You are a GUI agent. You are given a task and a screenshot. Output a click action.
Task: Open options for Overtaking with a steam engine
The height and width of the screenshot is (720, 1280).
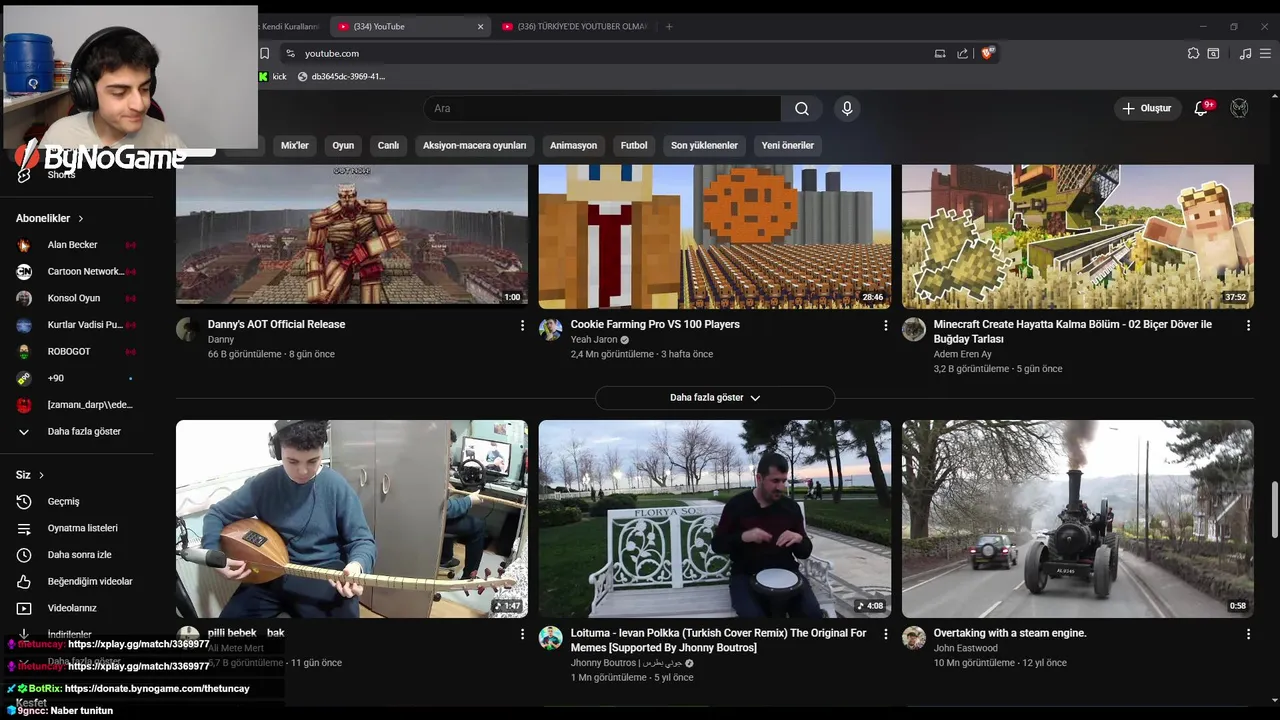tap(1248, 634)
